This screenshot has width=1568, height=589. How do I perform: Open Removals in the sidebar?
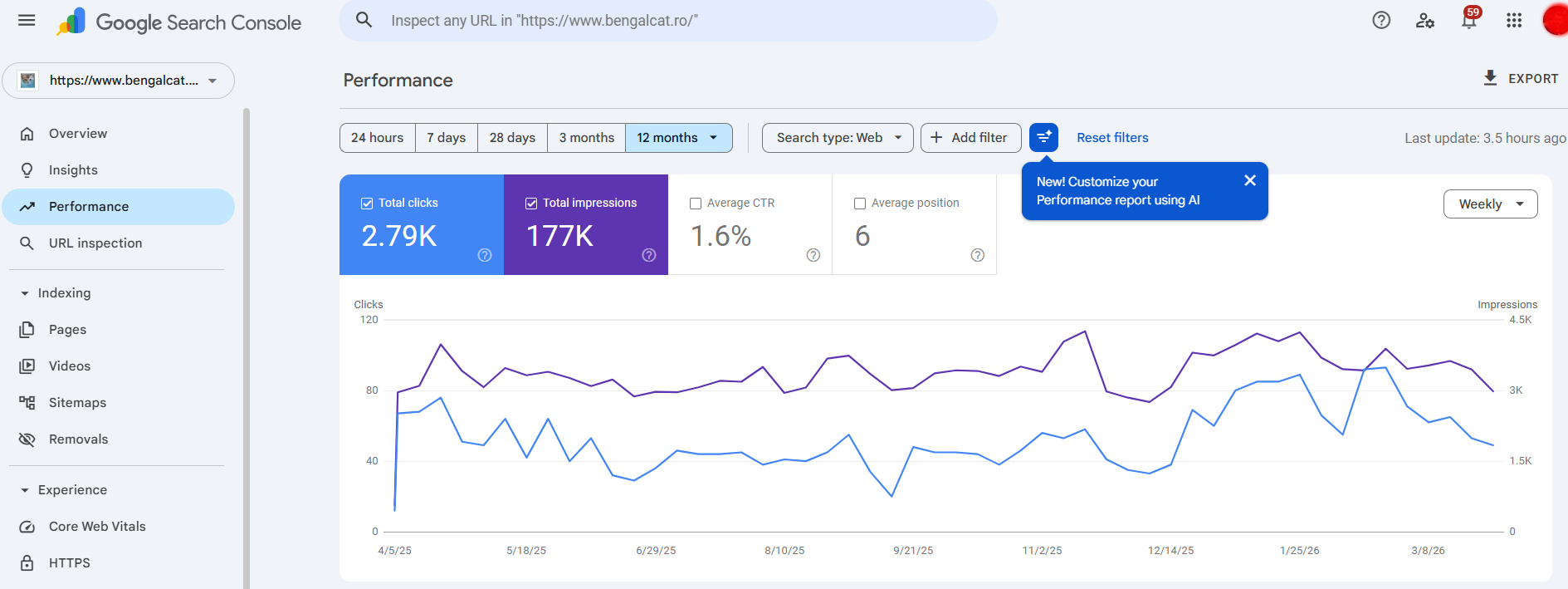click(119, 439)
